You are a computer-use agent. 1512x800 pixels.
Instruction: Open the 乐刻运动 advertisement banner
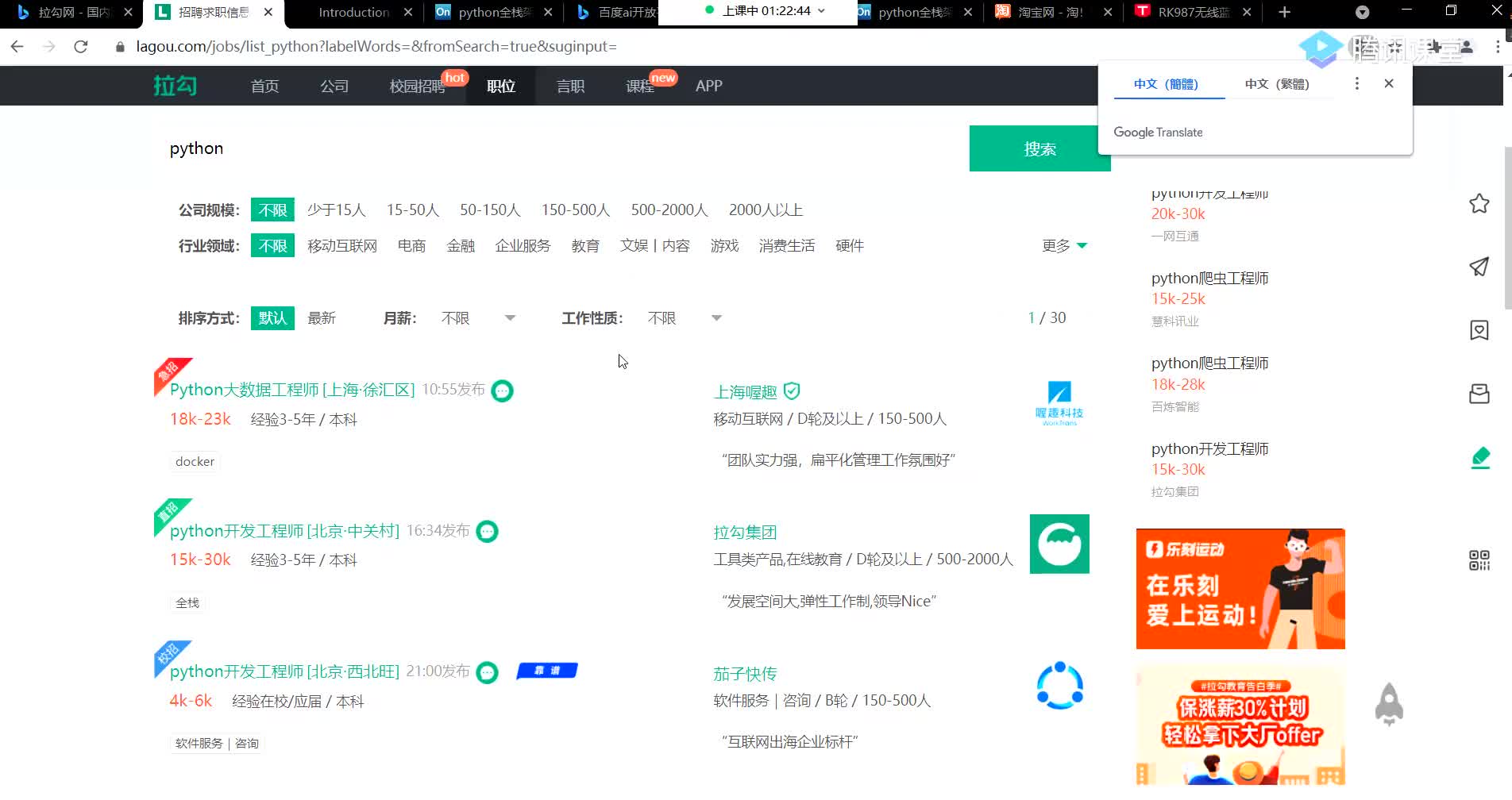click(x=1240, y=588)
